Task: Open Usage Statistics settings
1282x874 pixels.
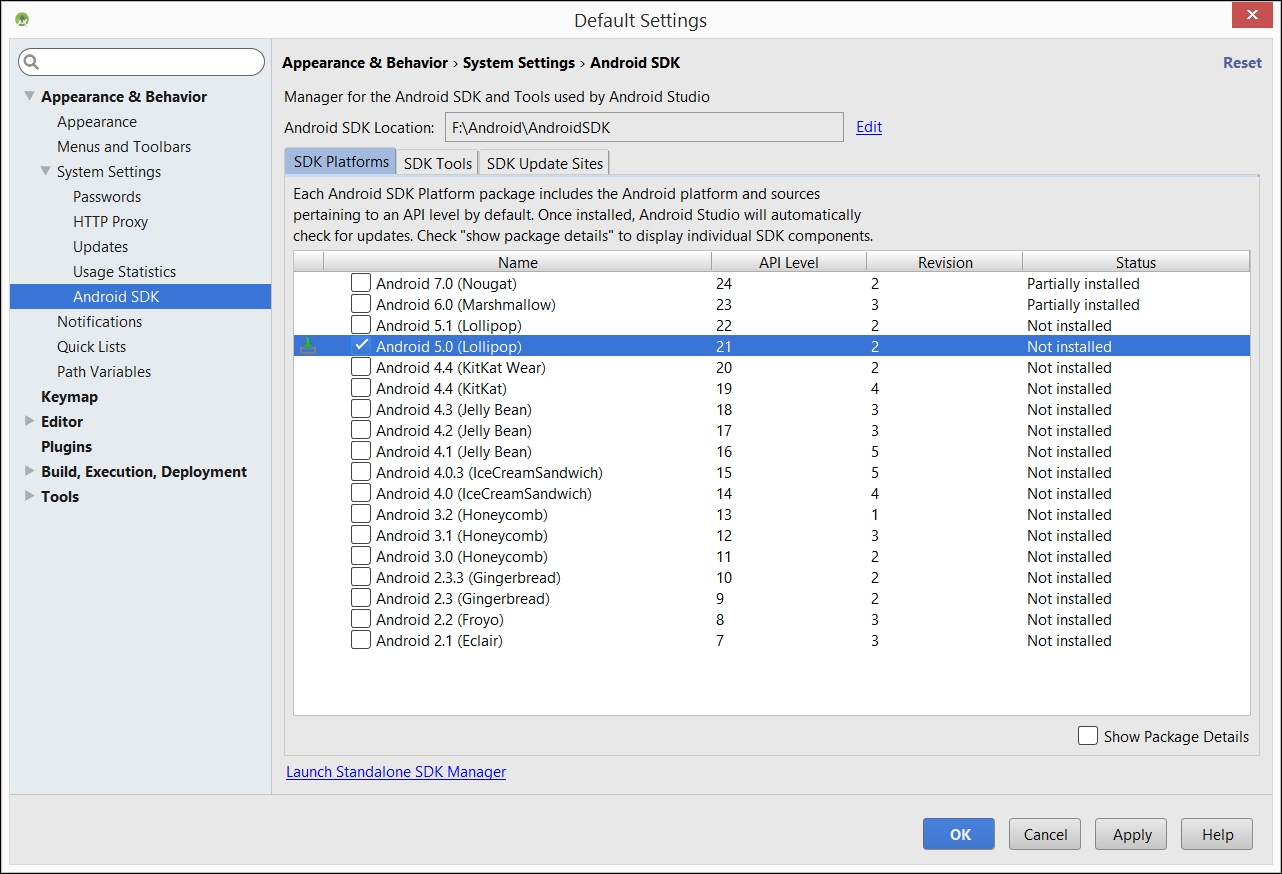Action: pos(124,271)
